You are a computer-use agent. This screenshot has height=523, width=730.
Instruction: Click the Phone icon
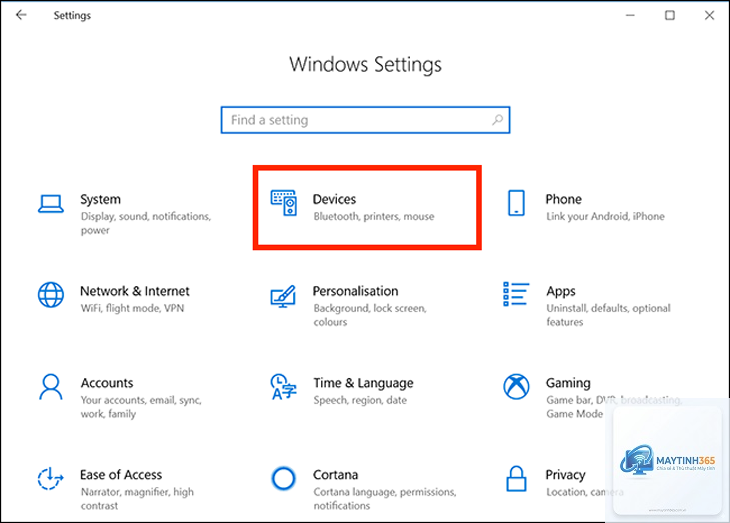[516, 203]
